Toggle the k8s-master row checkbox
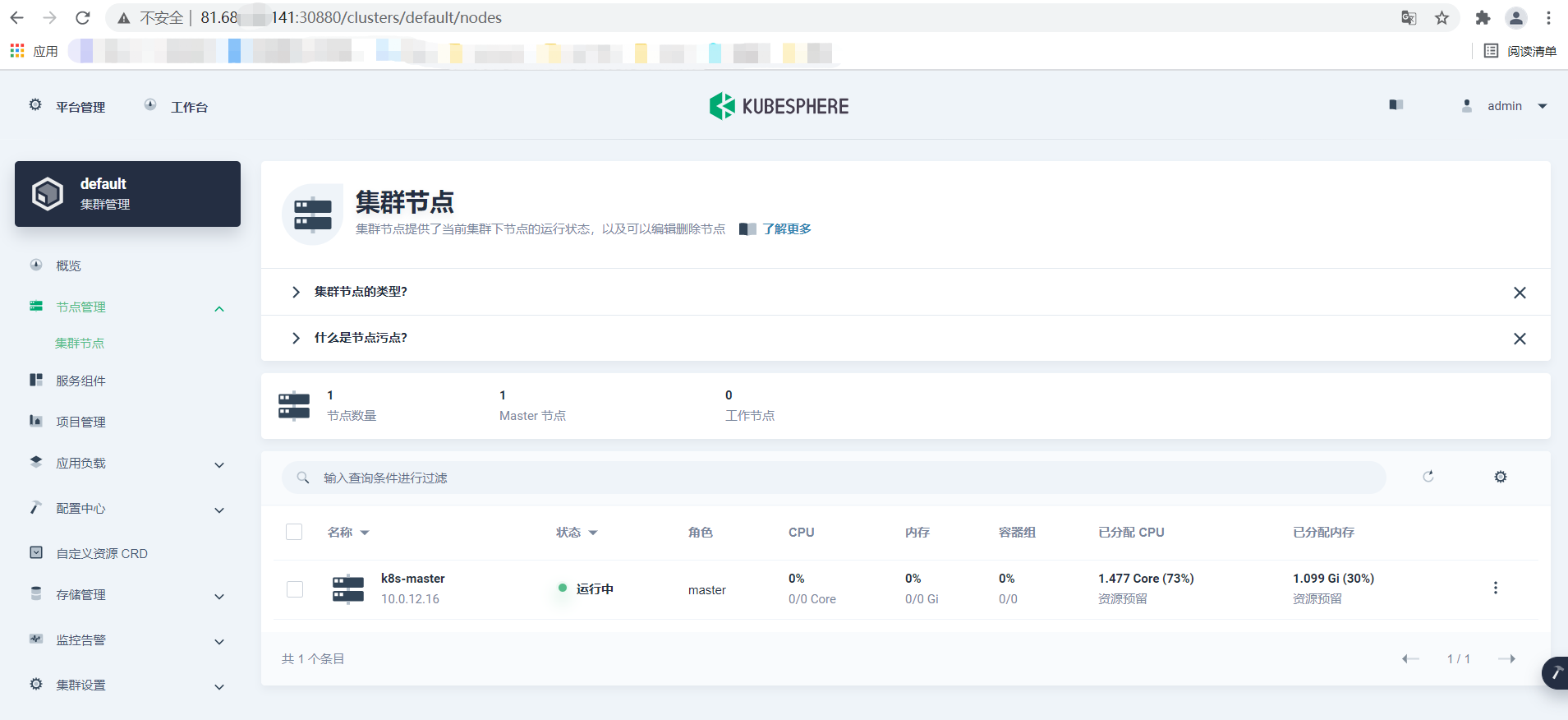This screenshot has height=720, width=1568. tap(295, 589)
